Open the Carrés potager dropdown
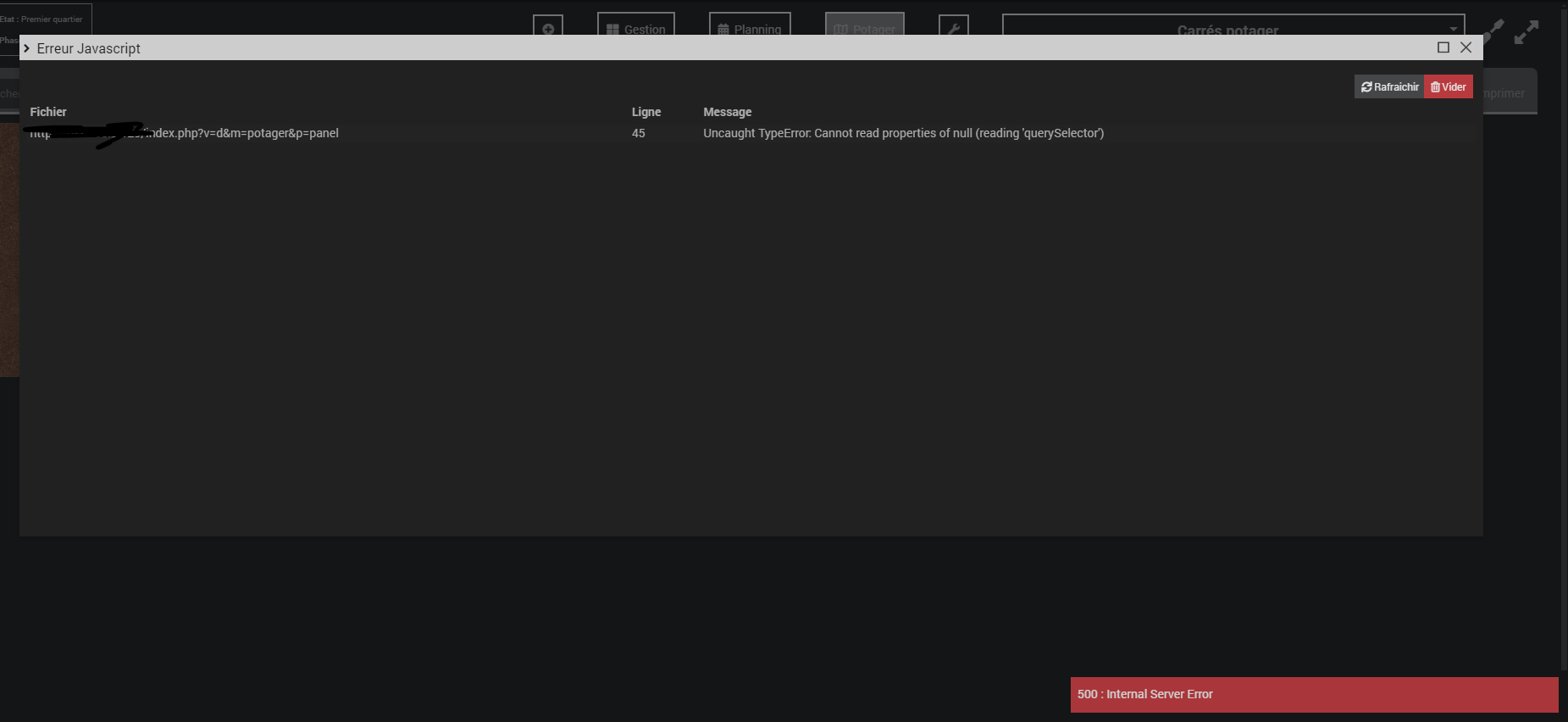This screenshot has height=722, width=1568. 1233,25
